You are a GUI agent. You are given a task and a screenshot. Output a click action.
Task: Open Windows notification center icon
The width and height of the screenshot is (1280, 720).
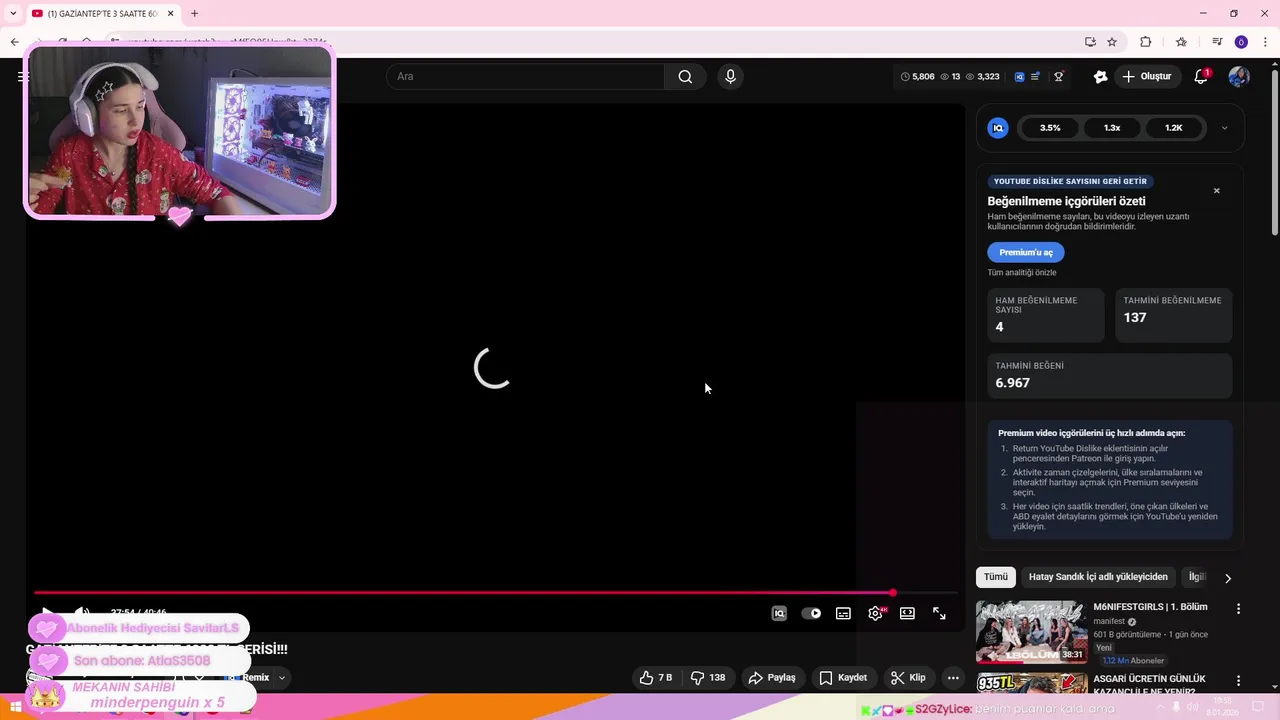click(x=1258, y=708)
